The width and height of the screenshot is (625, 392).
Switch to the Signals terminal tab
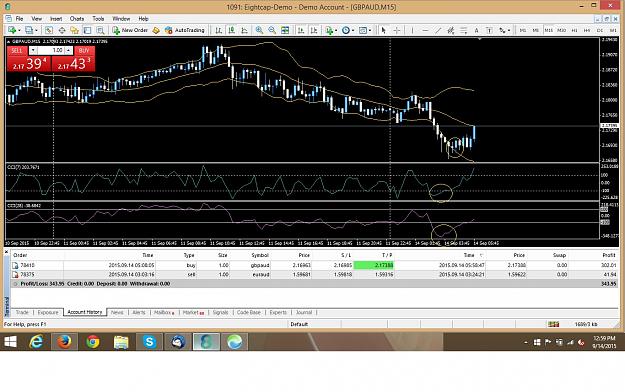tap(220, 312)
